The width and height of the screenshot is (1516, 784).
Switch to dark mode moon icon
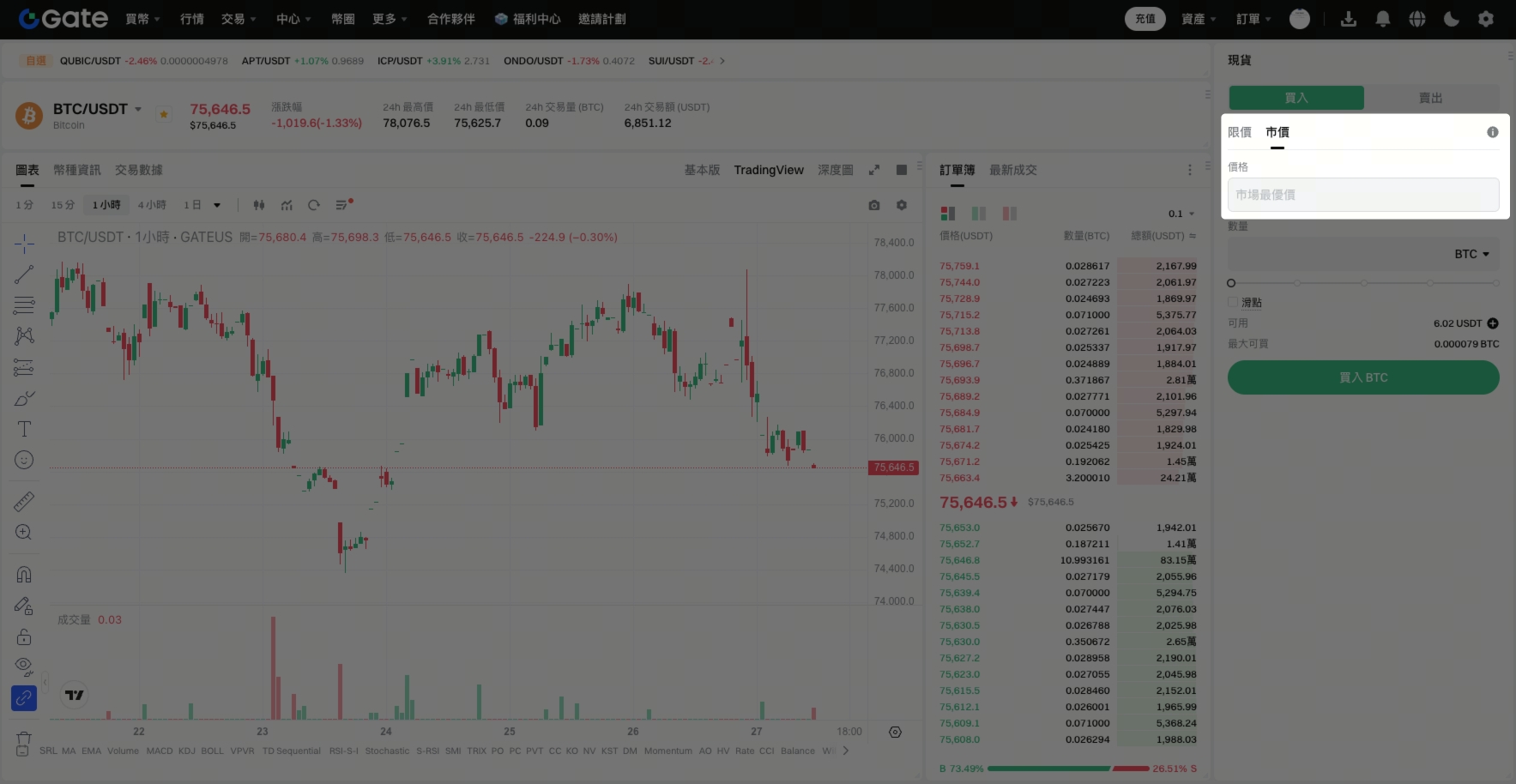point(1451,19)
